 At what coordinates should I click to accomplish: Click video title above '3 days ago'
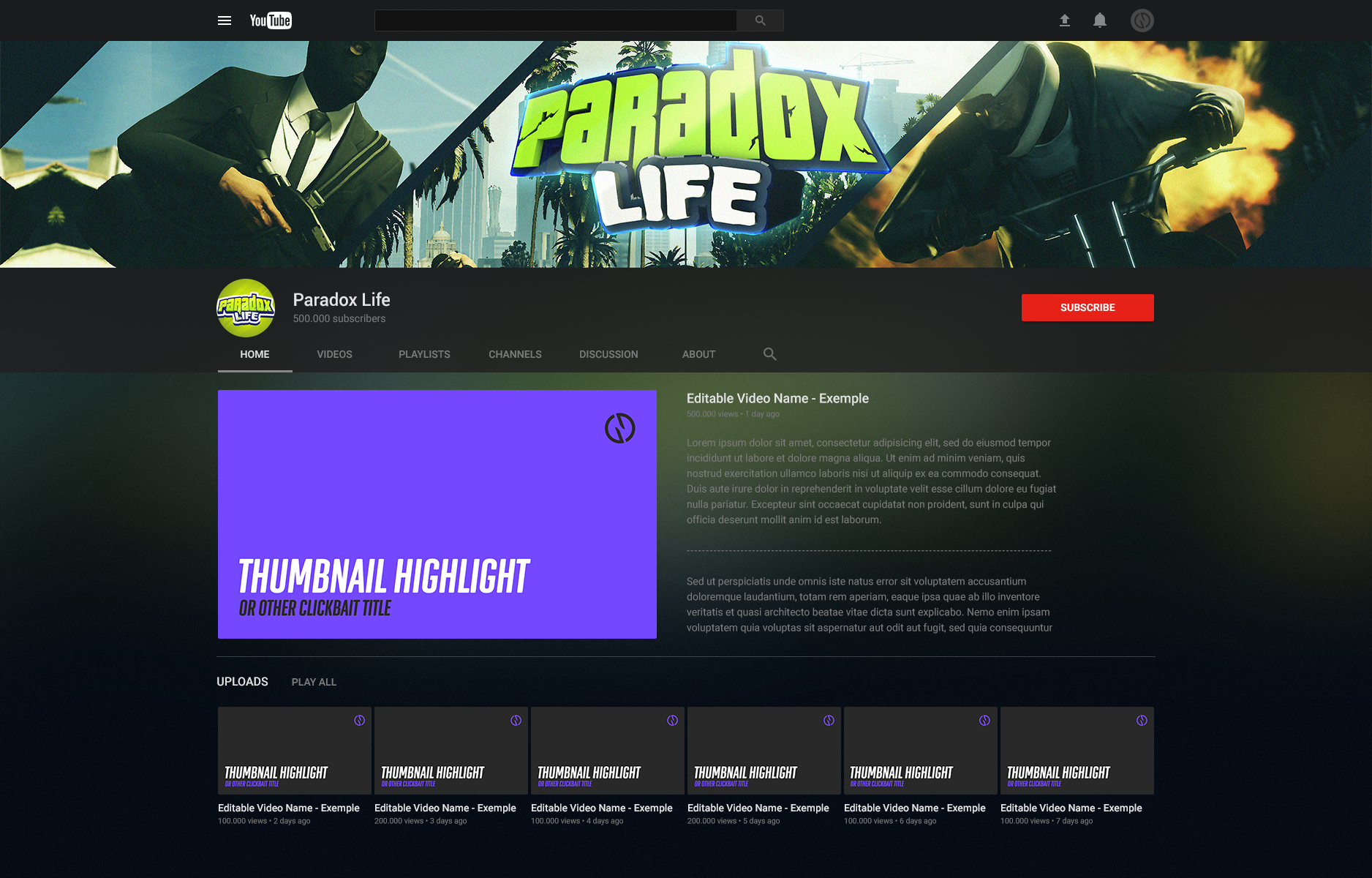pyautogui.click(x=445, y=808)
